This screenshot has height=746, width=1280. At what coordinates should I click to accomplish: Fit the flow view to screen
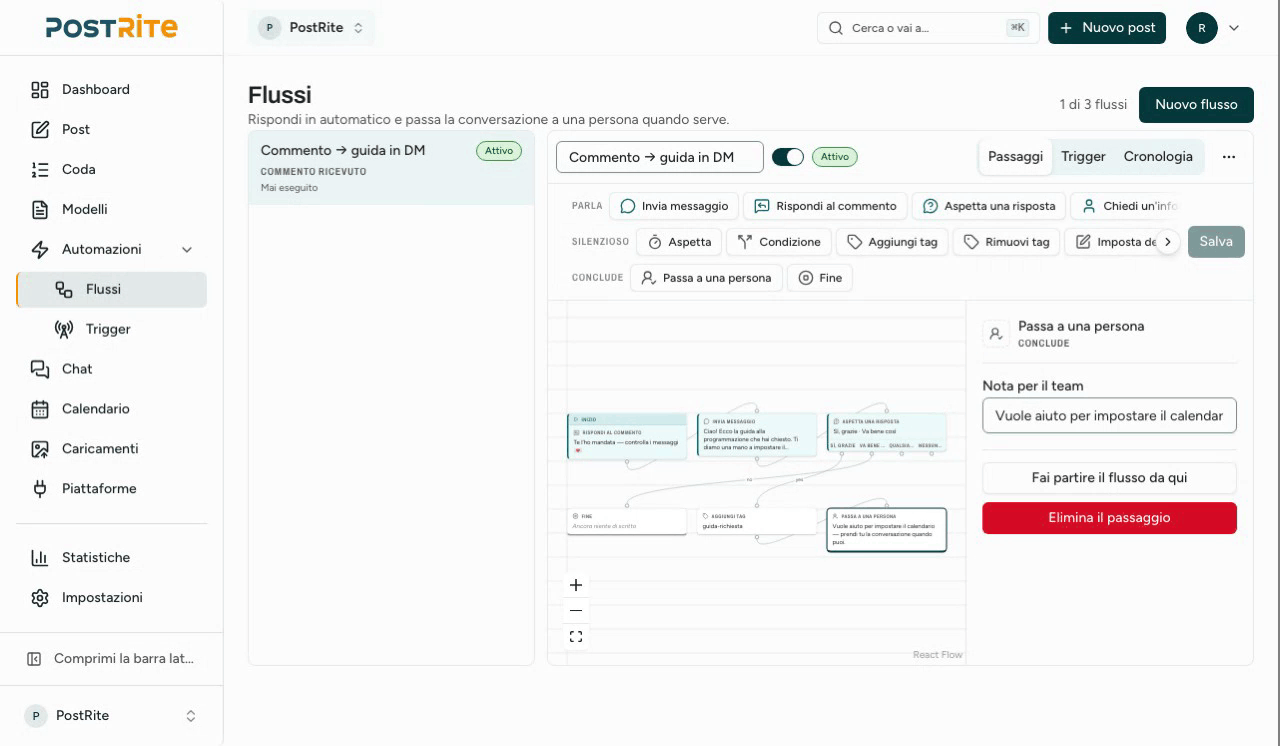(575, 637)
